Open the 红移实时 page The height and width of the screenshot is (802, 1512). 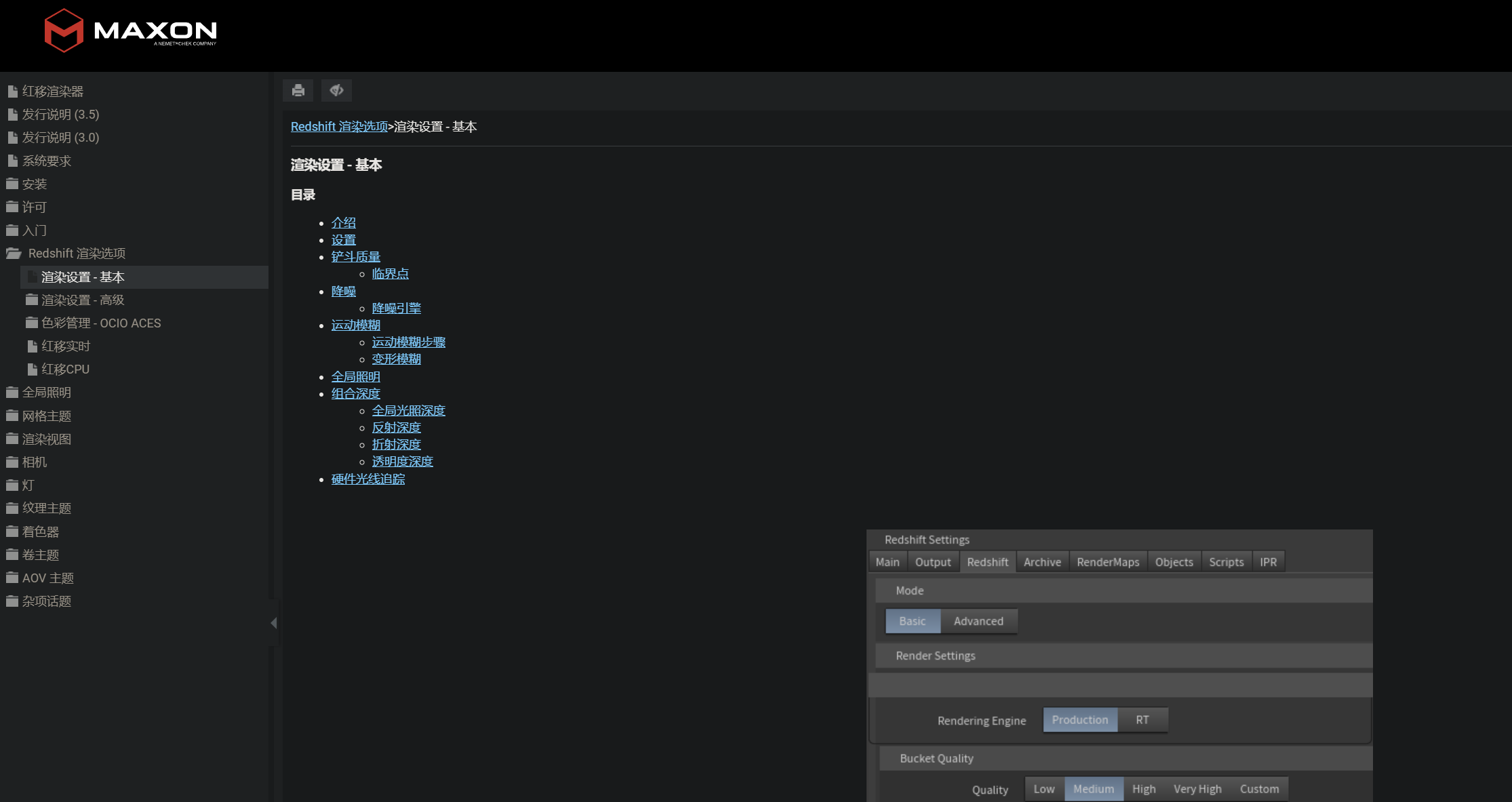pos(66,346)
